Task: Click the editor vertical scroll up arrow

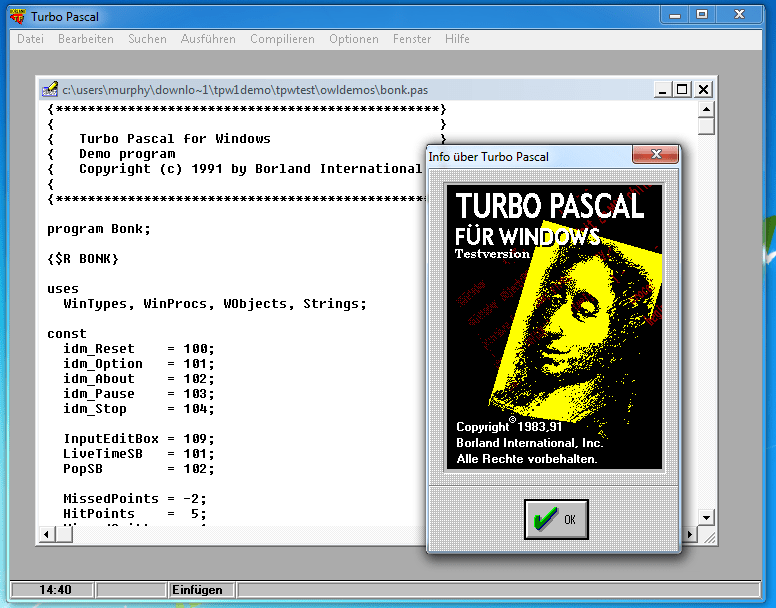Action: pyautogui.click(x=706, y=109)
